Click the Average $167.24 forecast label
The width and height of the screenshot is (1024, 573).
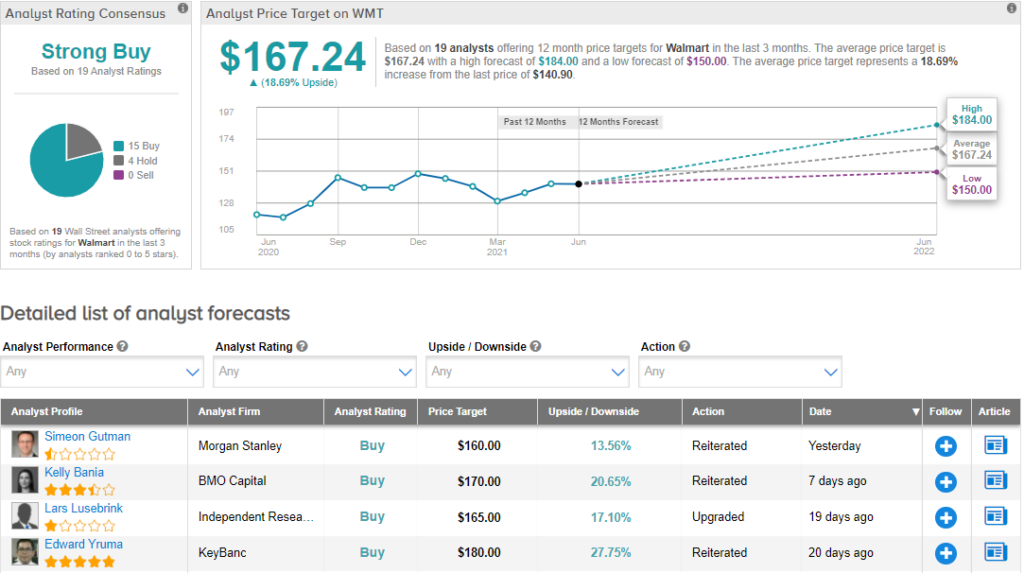click(972, 150)
